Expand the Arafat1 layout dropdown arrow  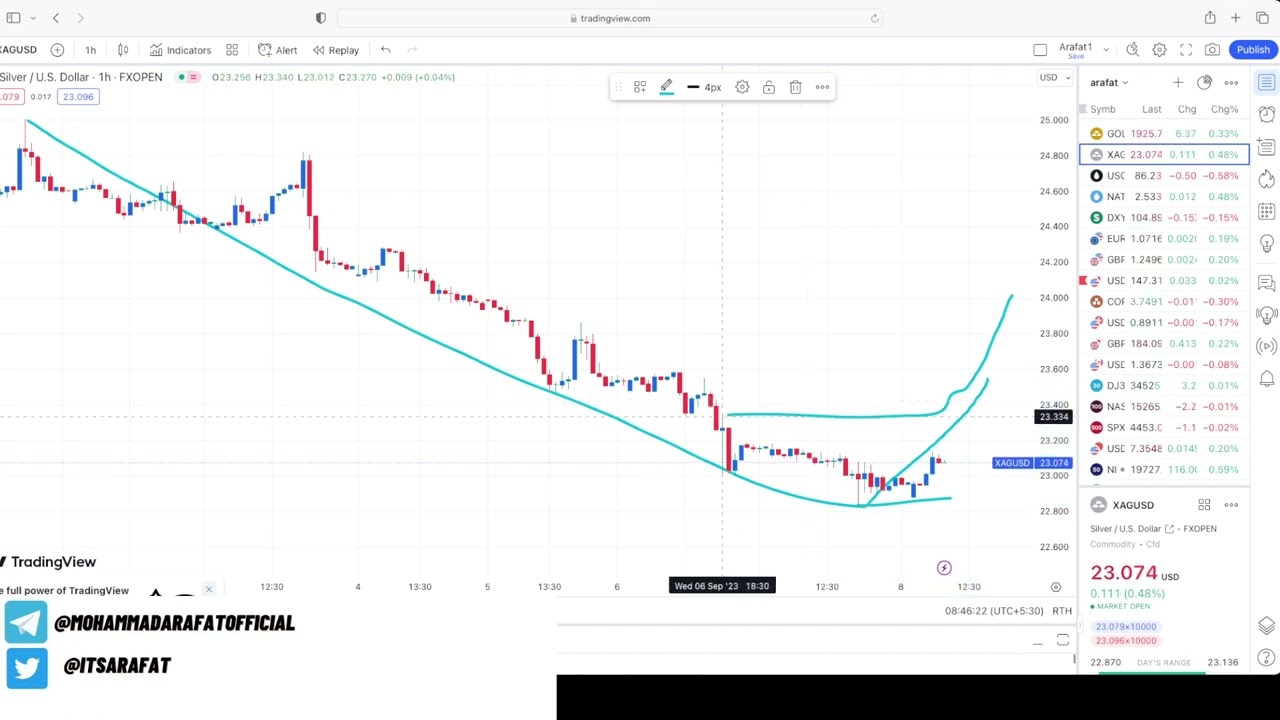click(x=1107, y=48)
